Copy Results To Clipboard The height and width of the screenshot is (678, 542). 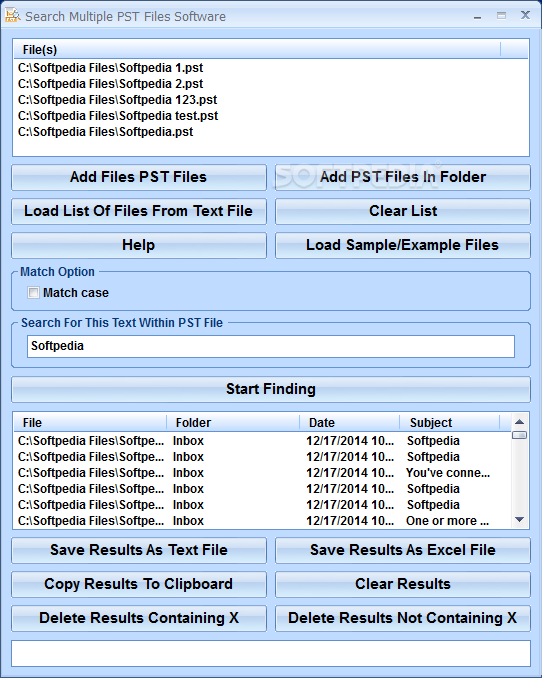pyautogui.click(x=138, y=585)
